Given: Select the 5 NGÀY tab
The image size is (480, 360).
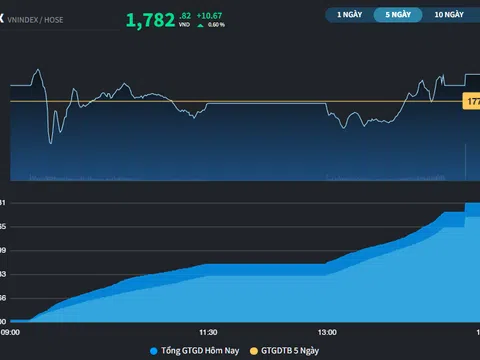Looking at the screenshot, I should click(x=398, y=15).
